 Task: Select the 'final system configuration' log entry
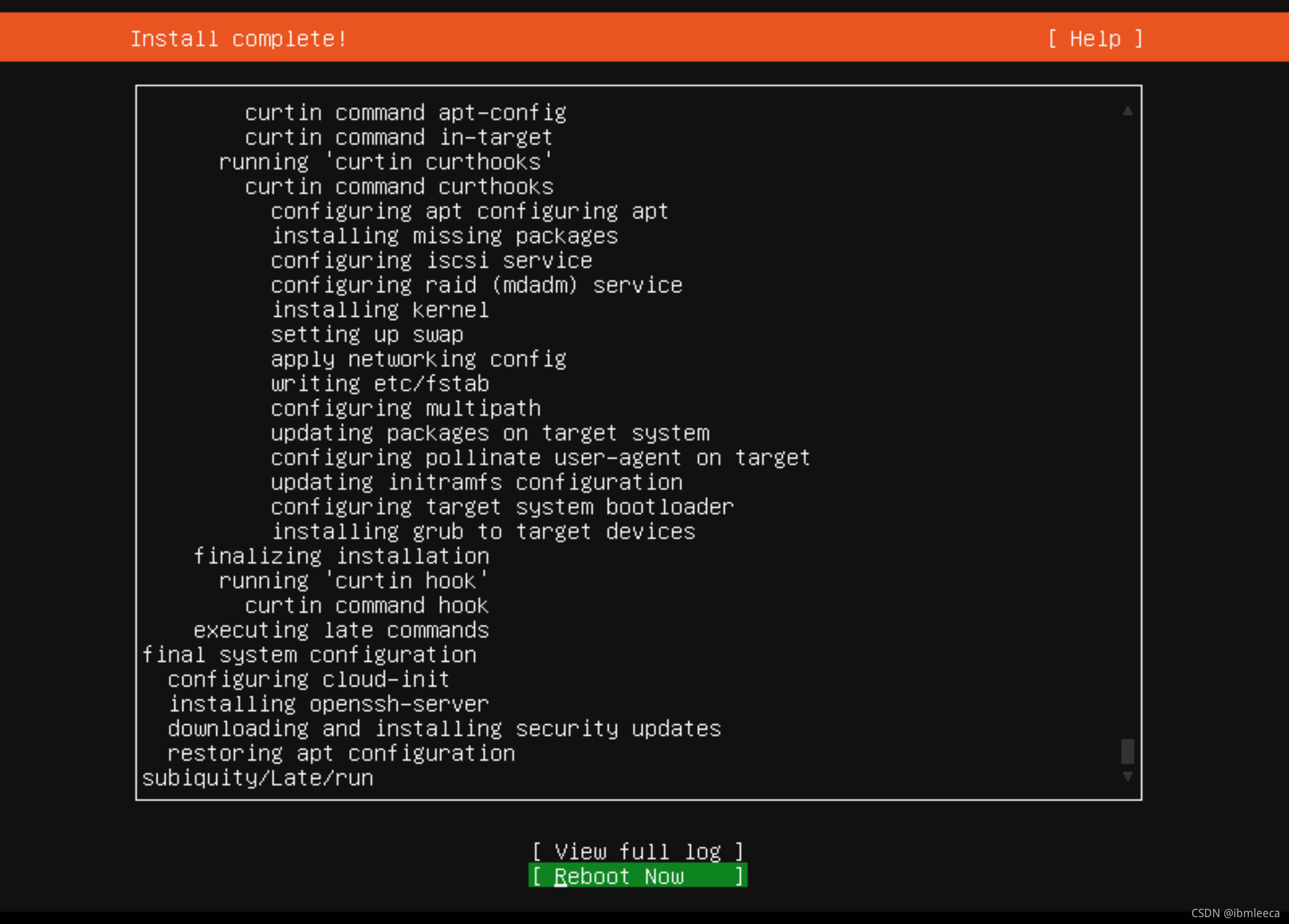coord(309,655)
